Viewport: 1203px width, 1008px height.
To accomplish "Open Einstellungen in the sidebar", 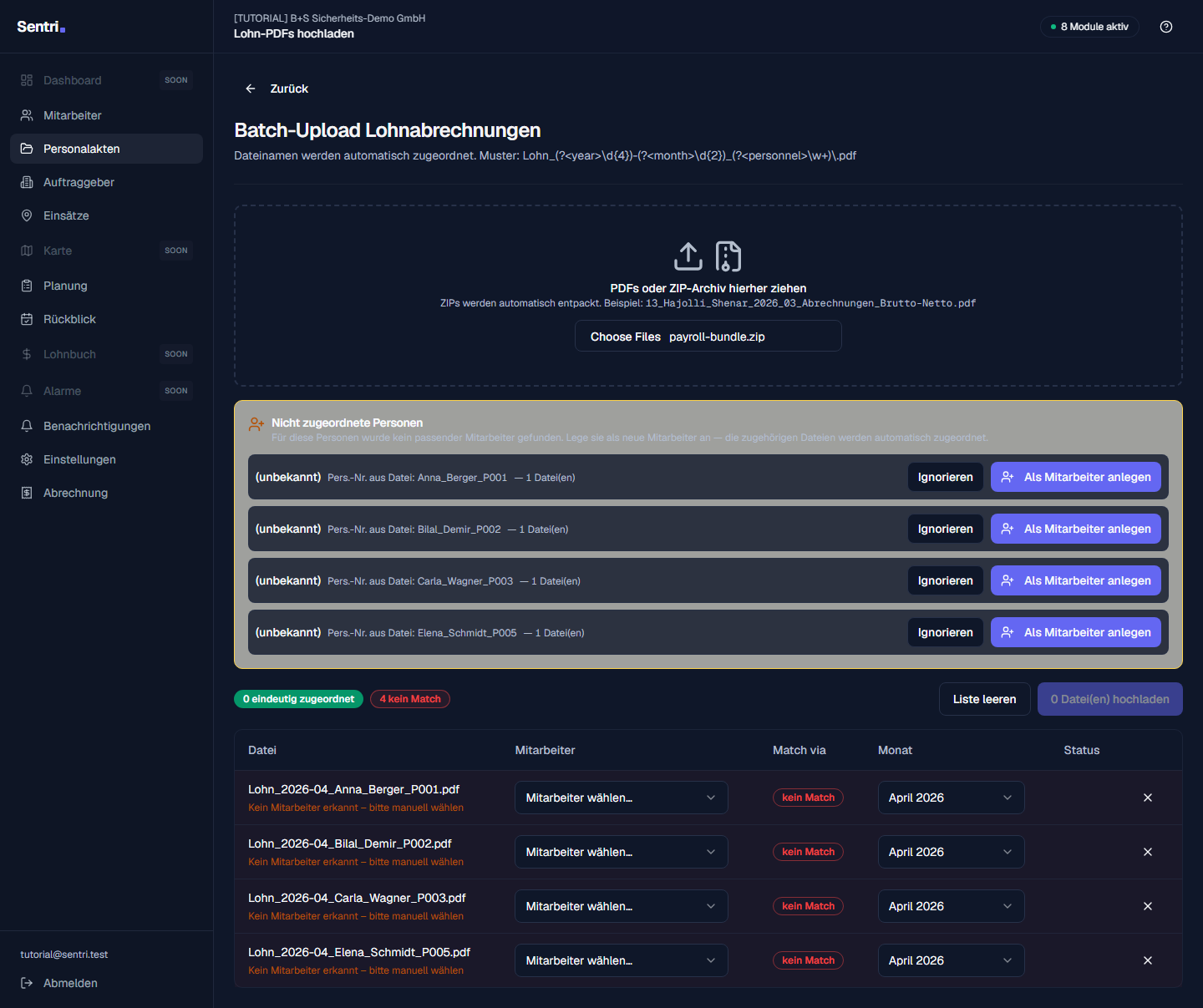I will click(106, 459).
